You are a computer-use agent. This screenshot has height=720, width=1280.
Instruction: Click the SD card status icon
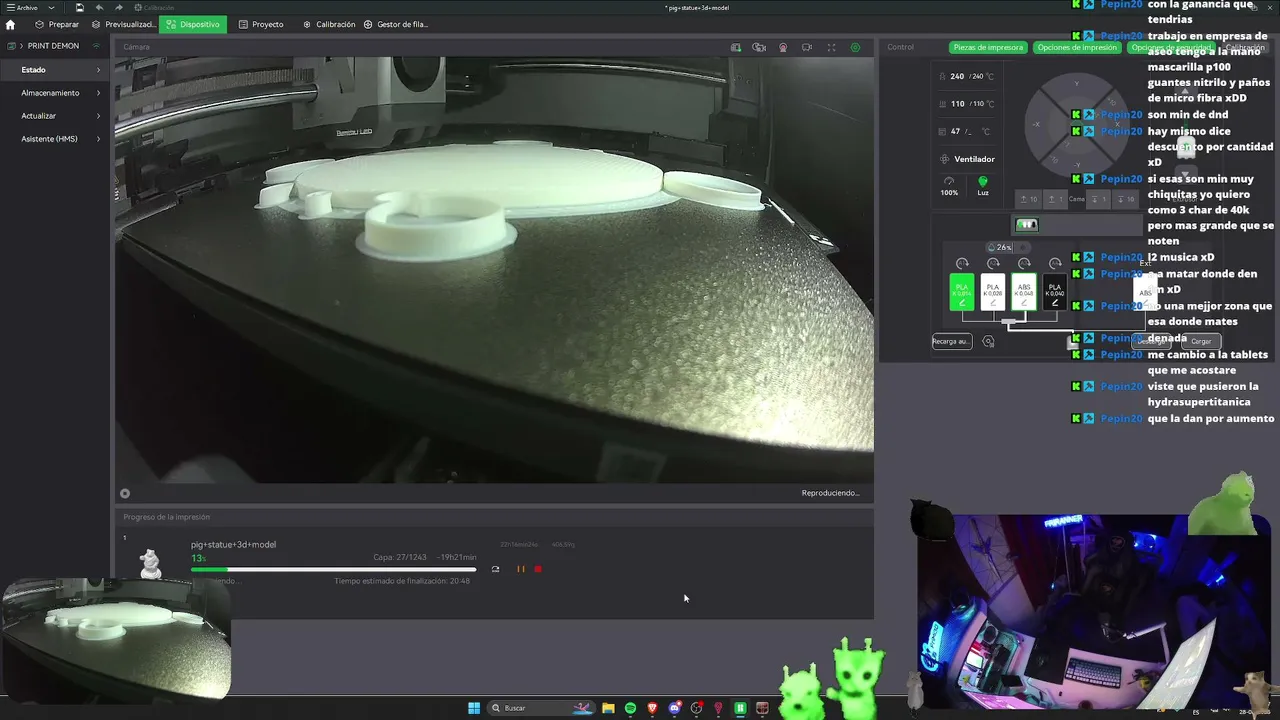pyautogui.click(x=736, y=47)
